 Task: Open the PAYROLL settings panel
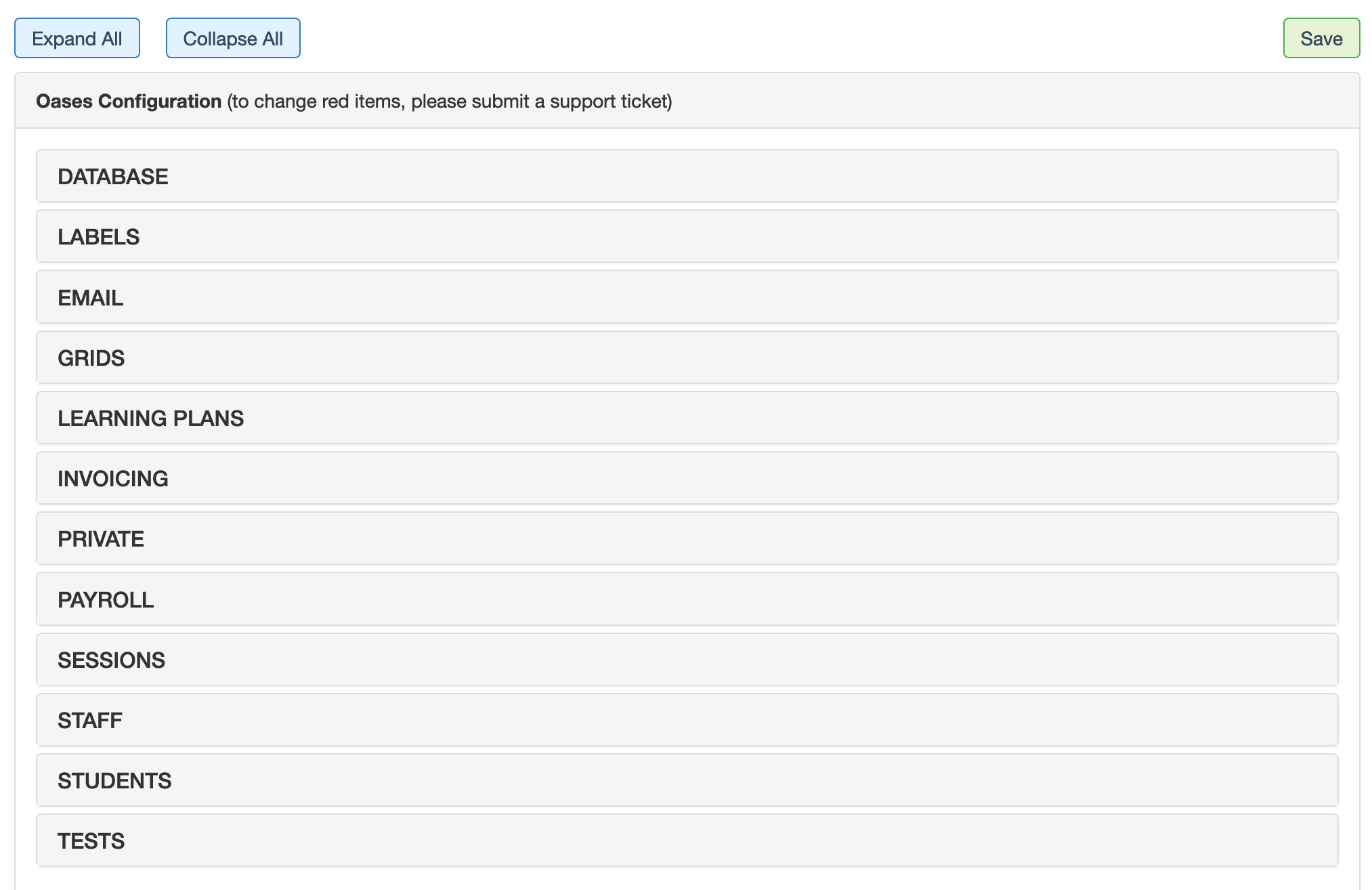[x=687, y=599]
